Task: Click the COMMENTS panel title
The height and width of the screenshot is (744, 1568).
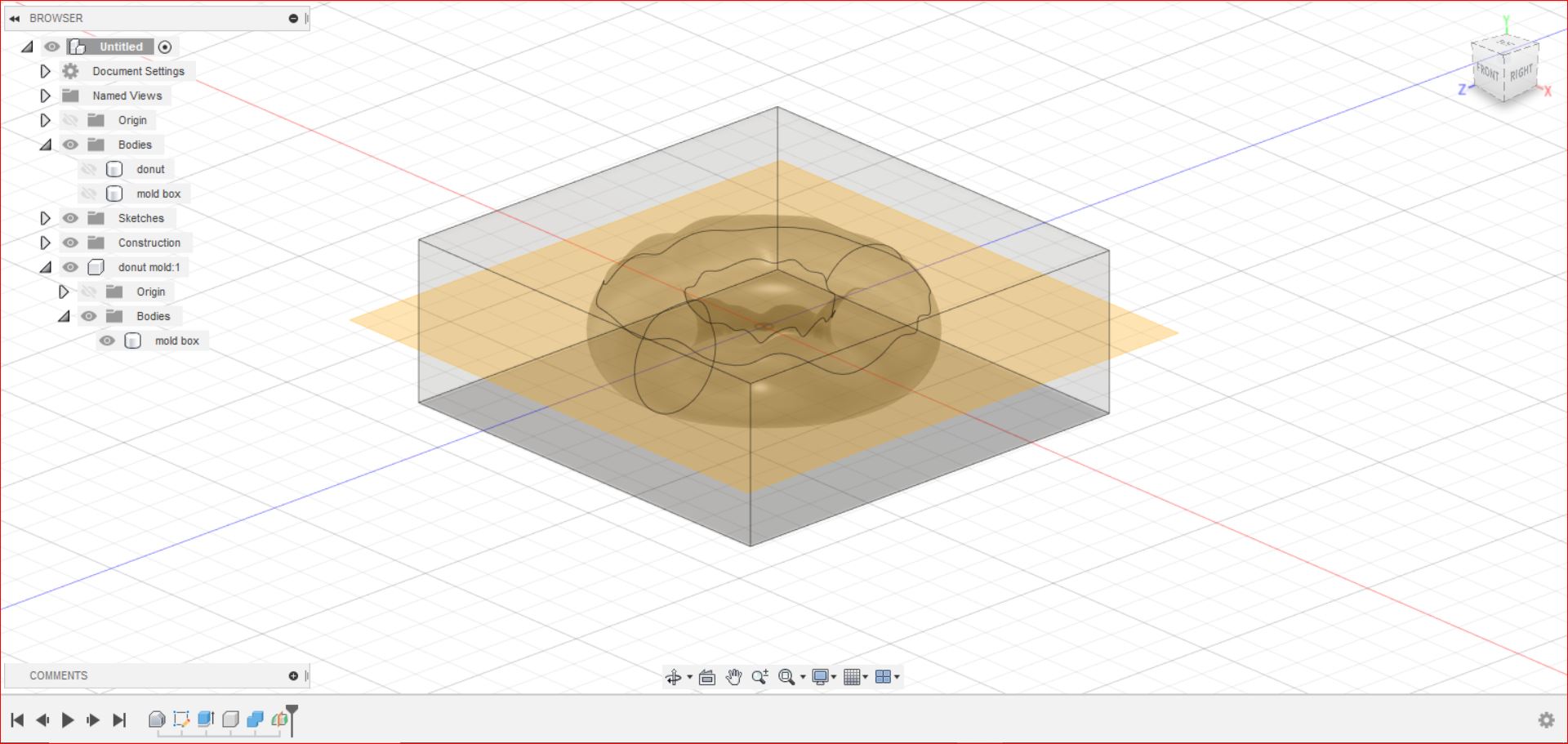Action: (x=58, y=675)
